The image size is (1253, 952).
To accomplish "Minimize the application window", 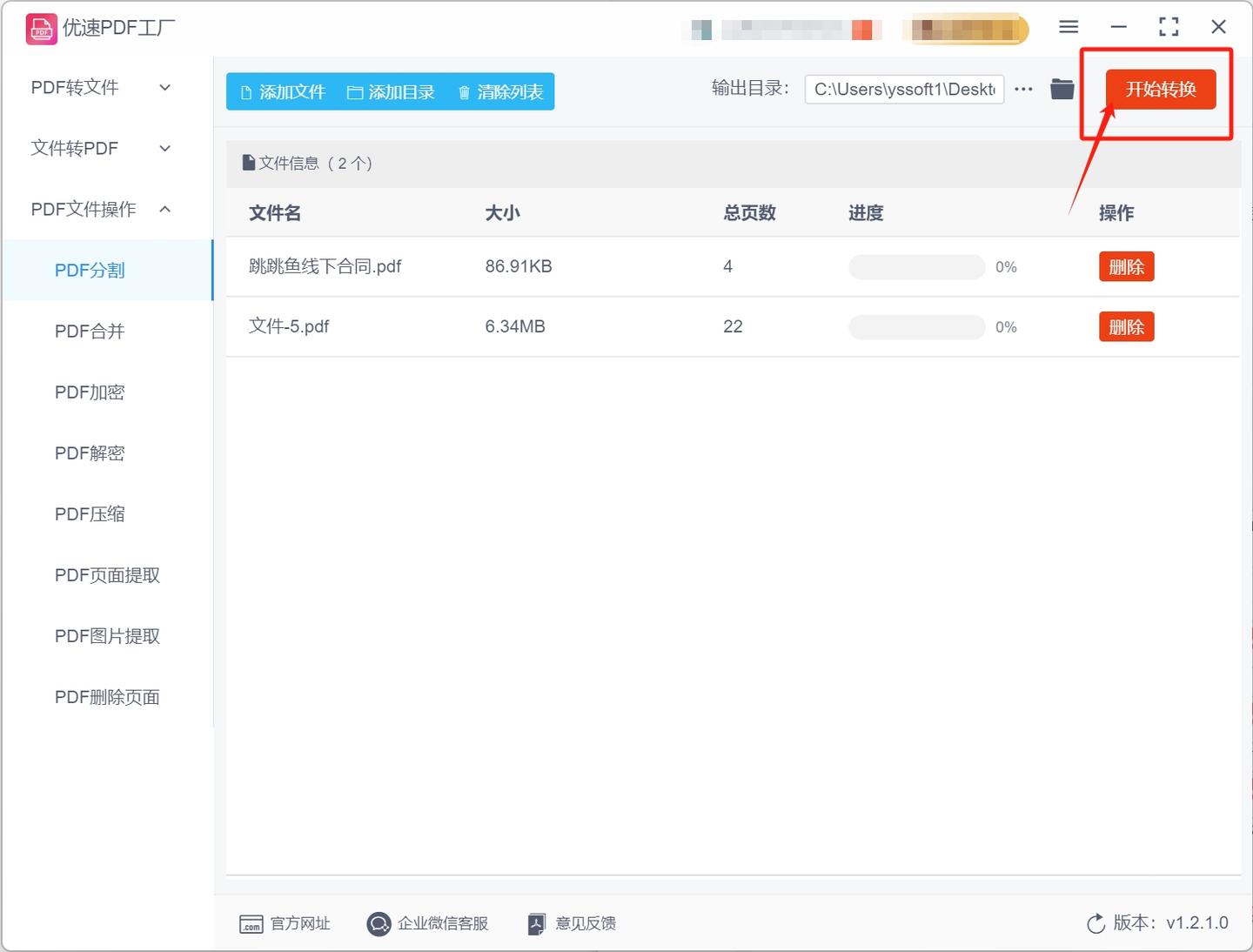I will [x=1119, y=27].
